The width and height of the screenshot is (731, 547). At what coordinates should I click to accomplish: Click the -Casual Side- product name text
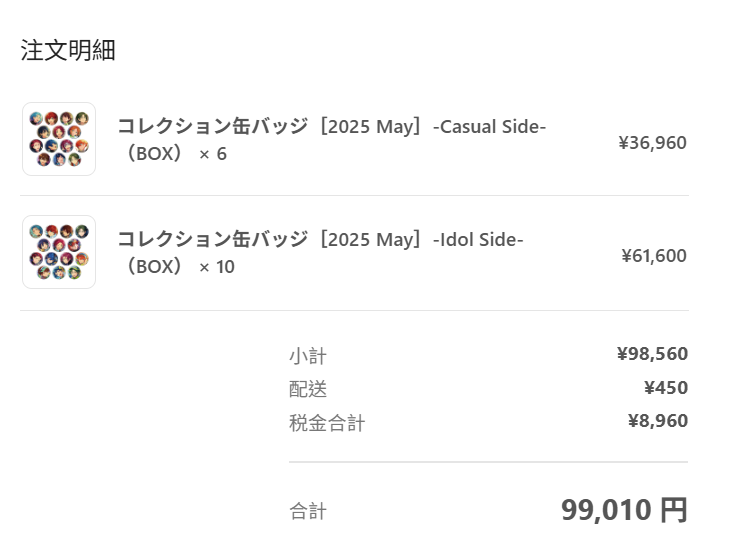click(x=489, y=126)
